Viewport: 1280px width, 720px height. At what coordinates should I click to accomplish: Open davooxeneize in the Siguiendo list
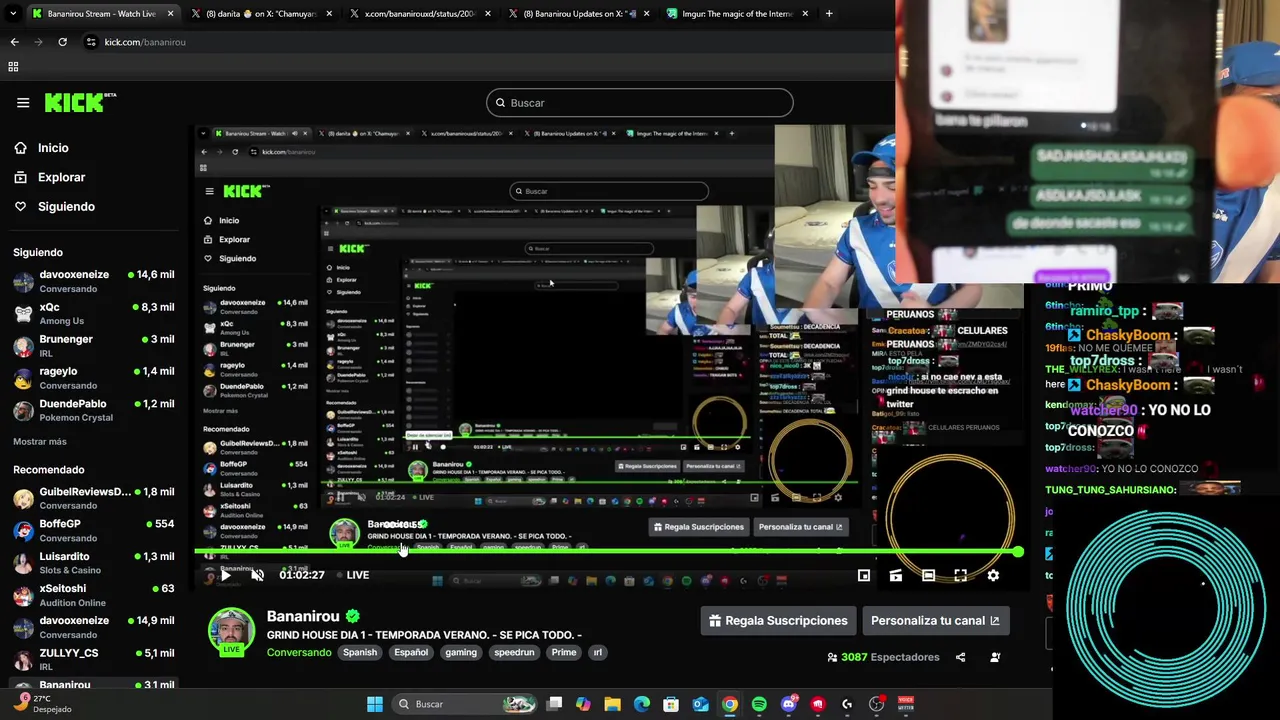coord(92,281)
